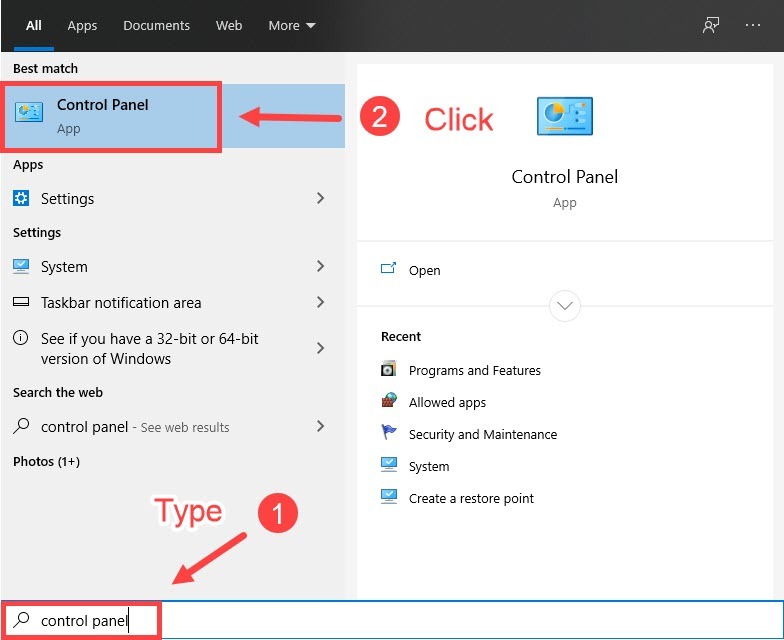Screen dimensions: 784x640
Task: Click the Security and Maintenance flag icon
Action: pyautogui.click(x=388, y=432)
